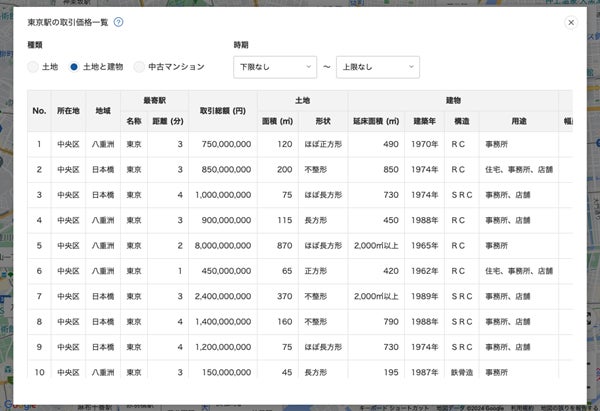Select the 土地 radio option
The width and height of the screenshot is (600, 411).
click(33, 67)
